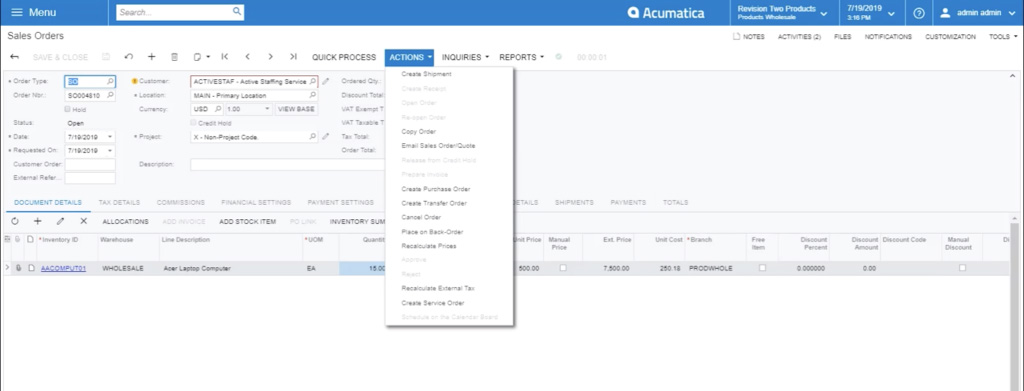
Task: Click the top search input field
Action: tap(174, 12)
